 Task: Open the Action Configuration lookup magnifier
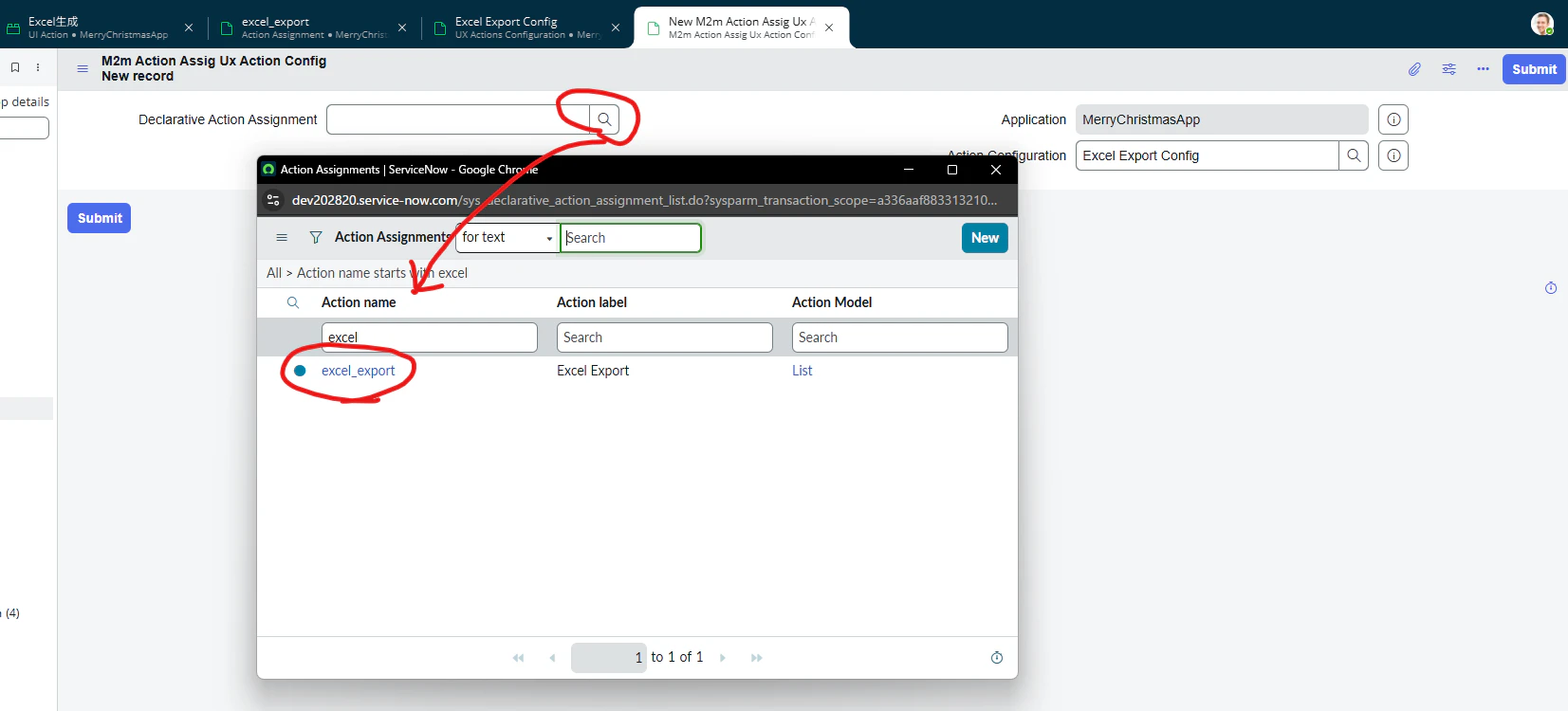coord(1354,155)
